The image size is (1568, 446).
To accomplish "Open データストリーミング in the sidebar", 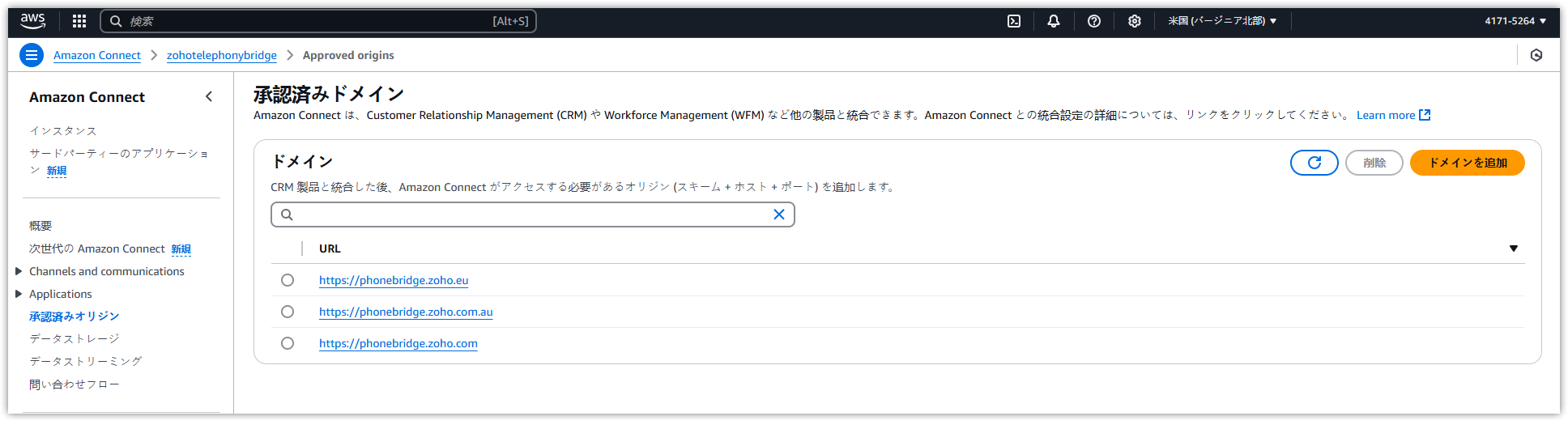I will pos(86,361).
